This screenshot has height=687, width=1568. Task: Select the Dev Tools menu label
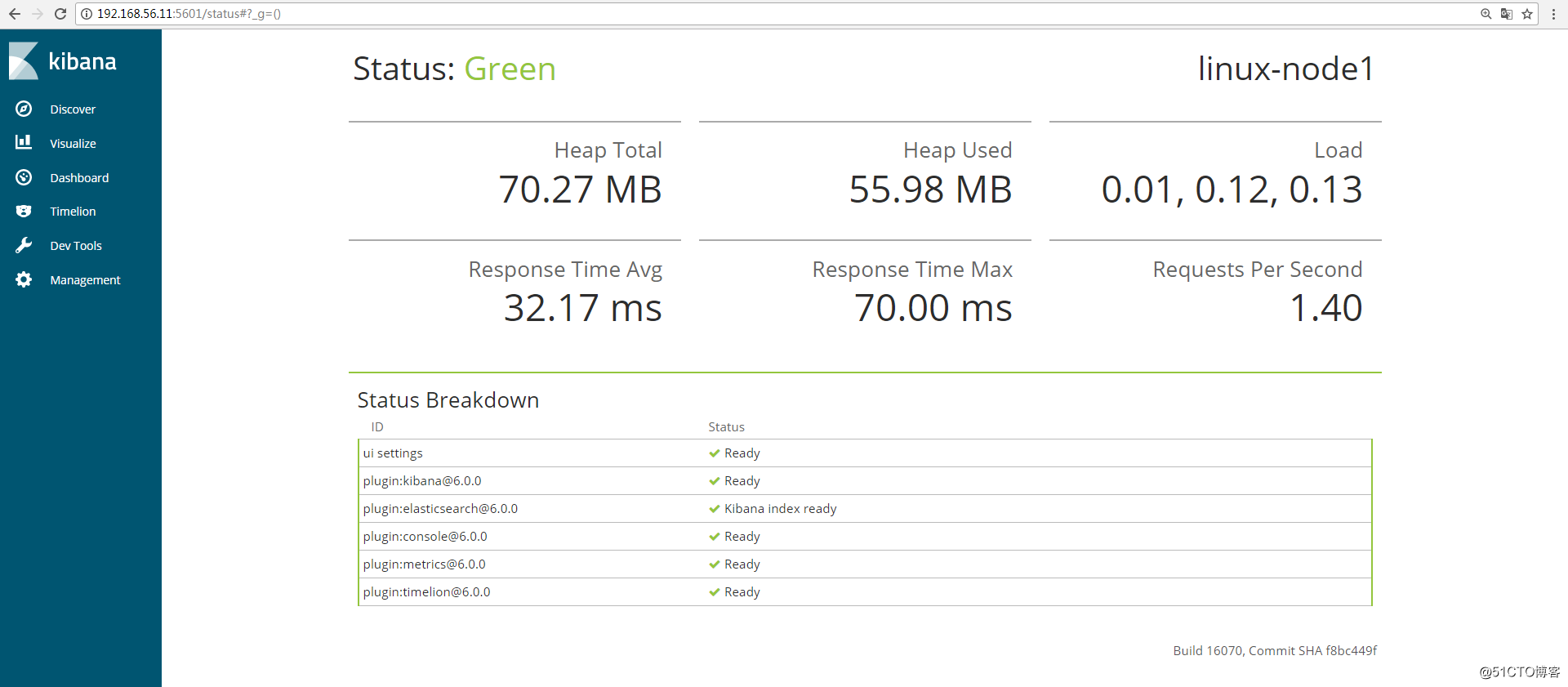pyautogui.click(x=76, y=246)
